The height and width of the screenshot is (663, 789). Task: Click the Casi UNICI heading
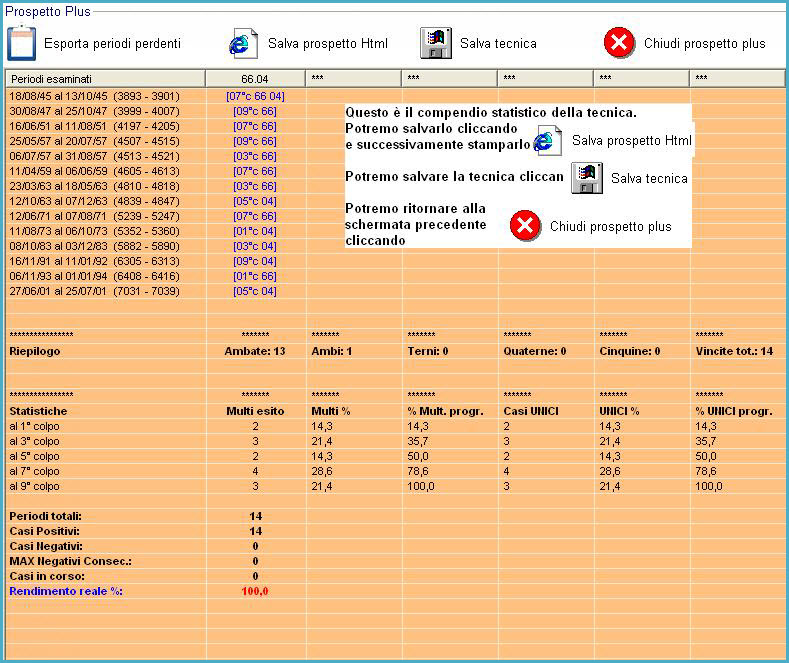pos(531,411)
